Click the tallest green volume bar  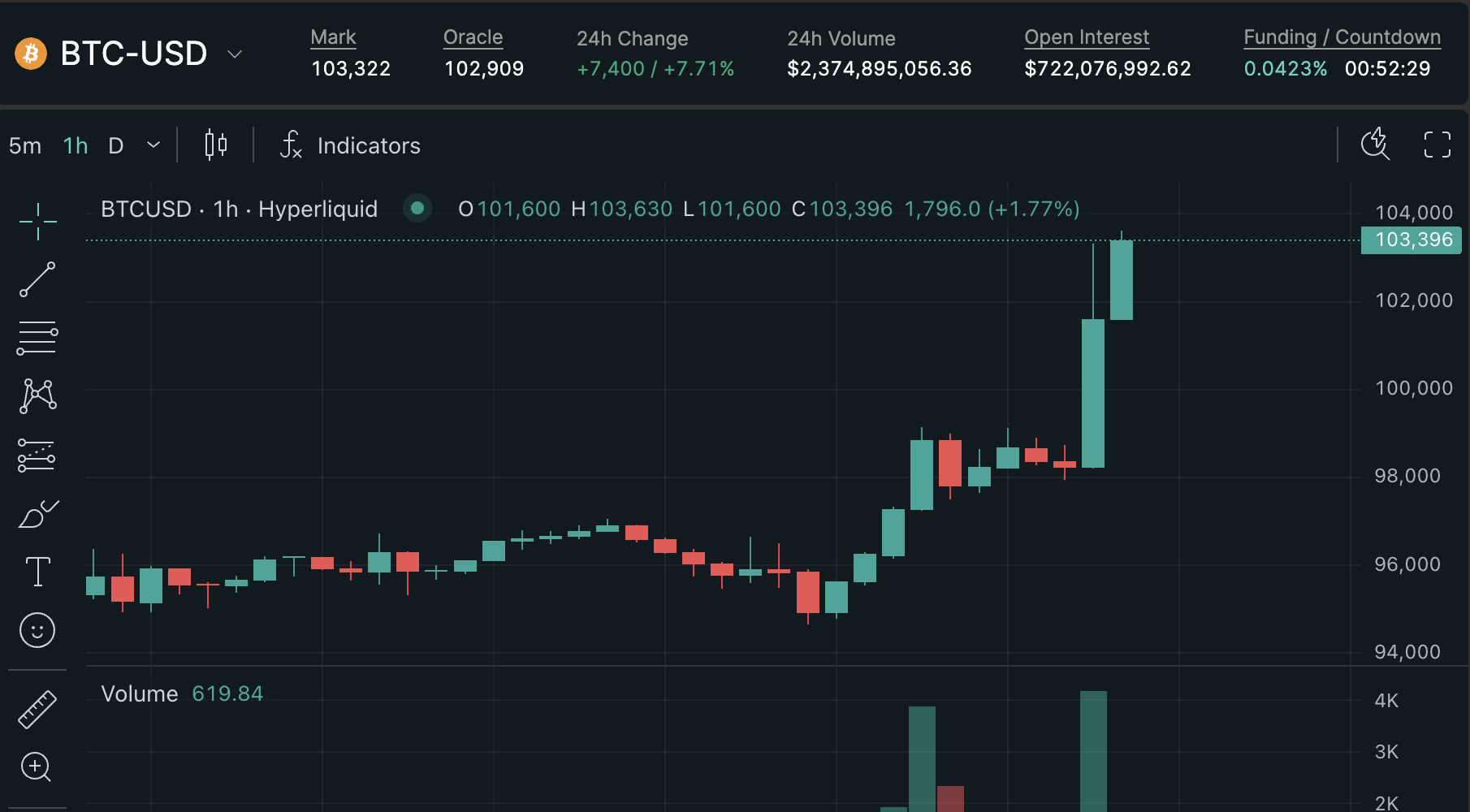1093,751
